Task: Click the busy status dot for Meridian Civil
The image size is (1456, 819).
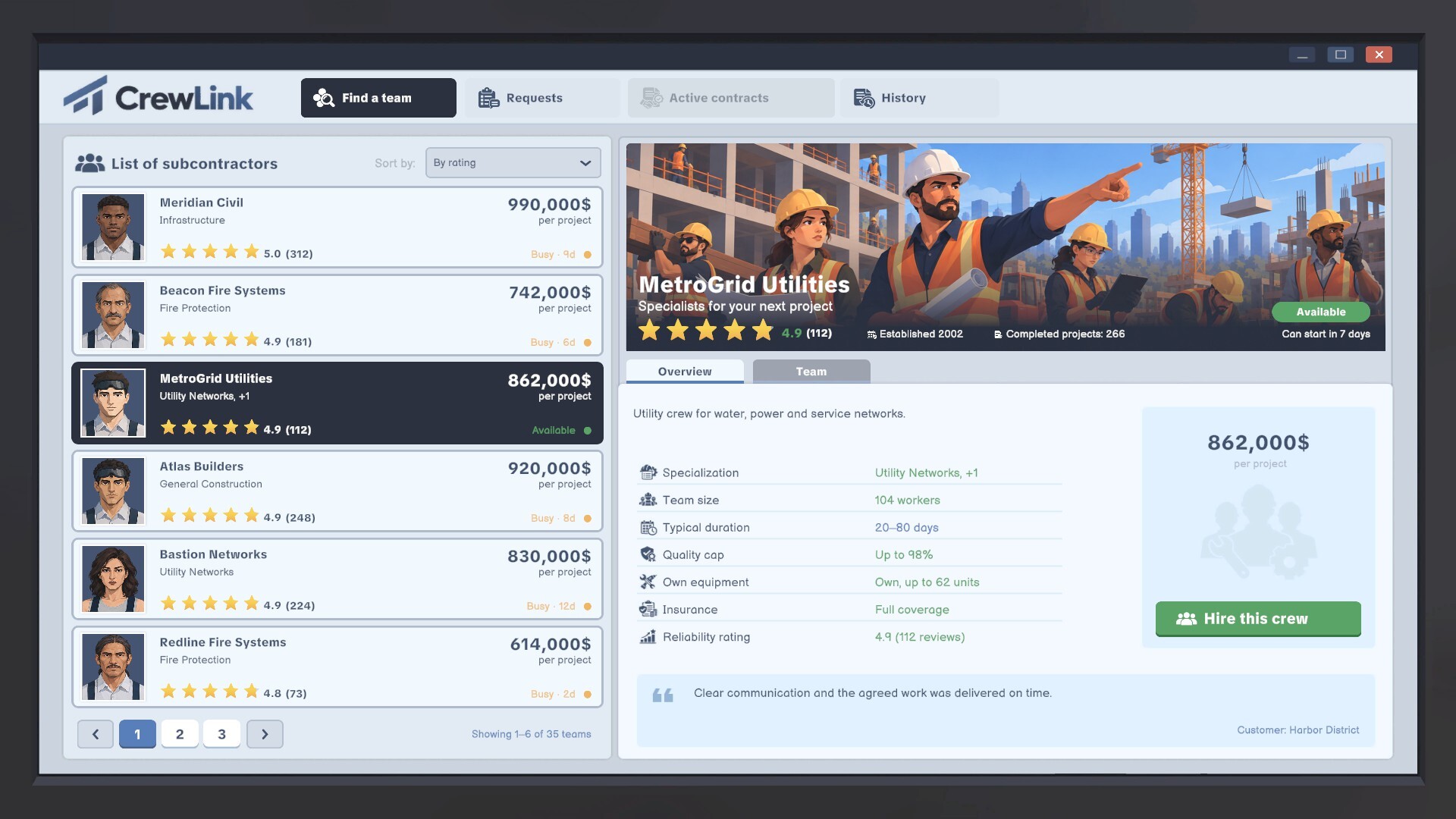Action: tap(587, 255)
